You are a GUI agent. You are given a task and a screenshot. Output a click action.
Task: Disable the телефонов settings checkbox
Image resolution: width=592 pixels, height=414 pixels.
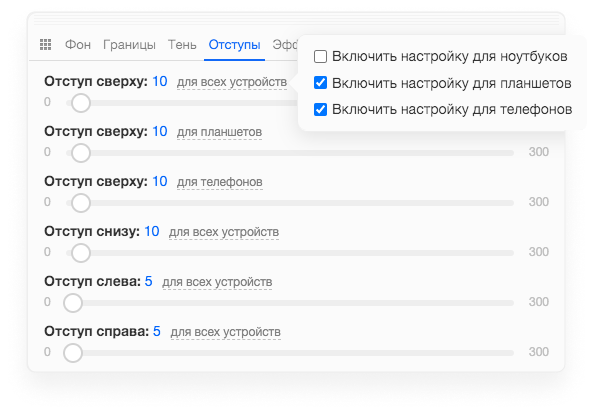point(321,109)
